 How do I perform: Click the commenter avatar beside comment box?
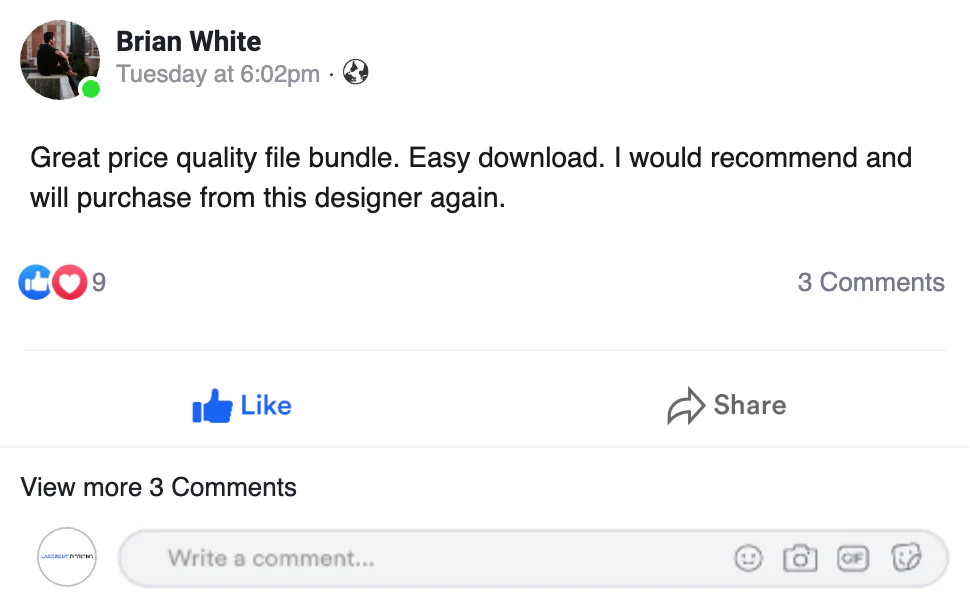pyautogui.click(x=67, y=556)
